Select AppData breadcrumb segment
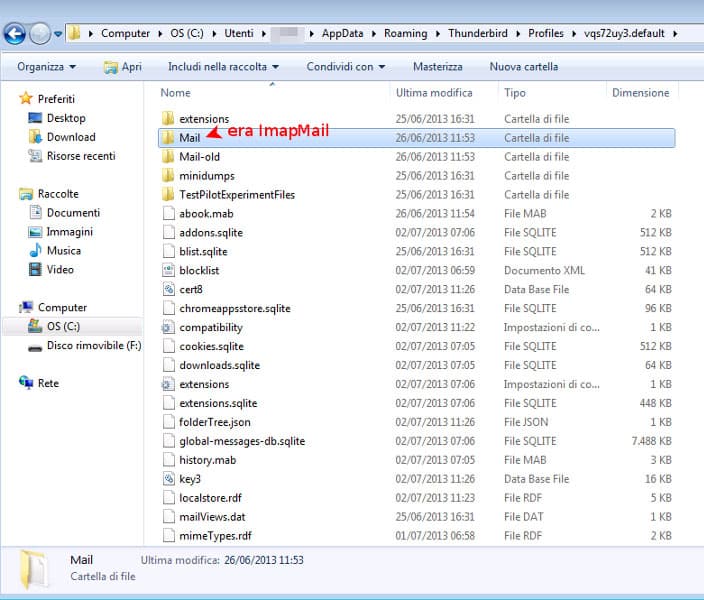 pyautogui.click(x=342, y=33)
